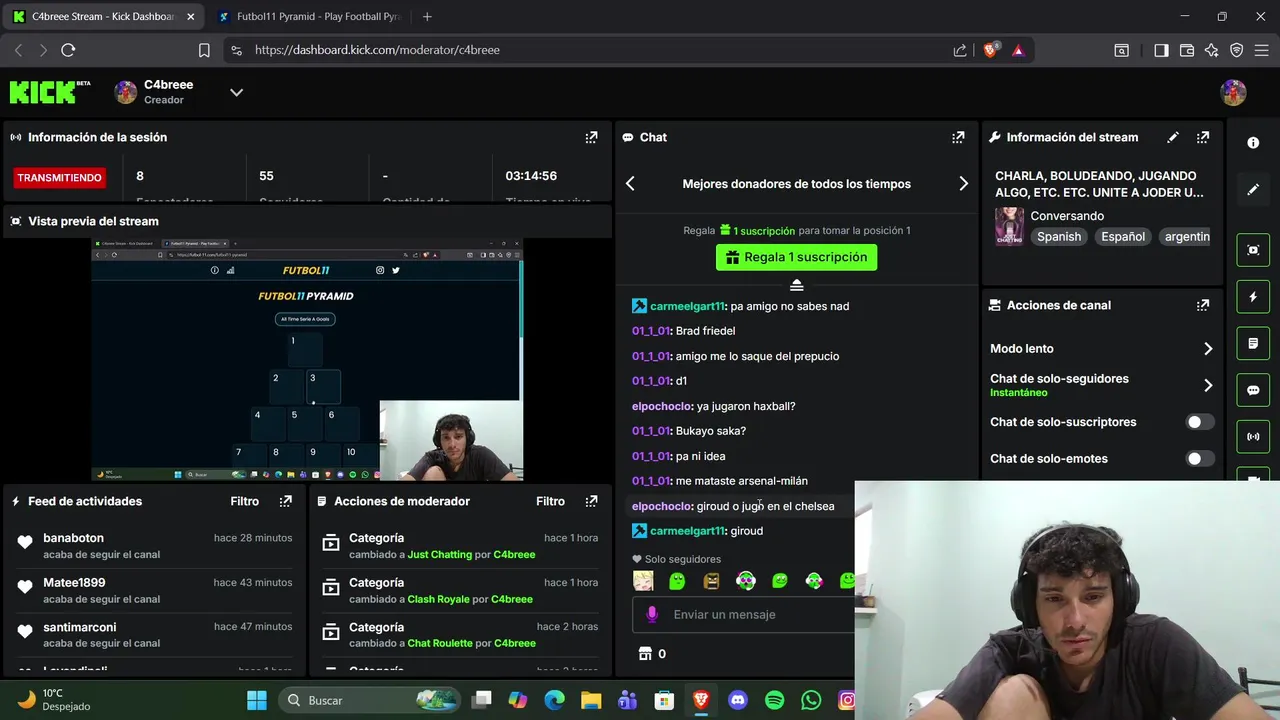Open the C4breee channel dropdown
1280x720 pixels.
[x=236, y=92]
